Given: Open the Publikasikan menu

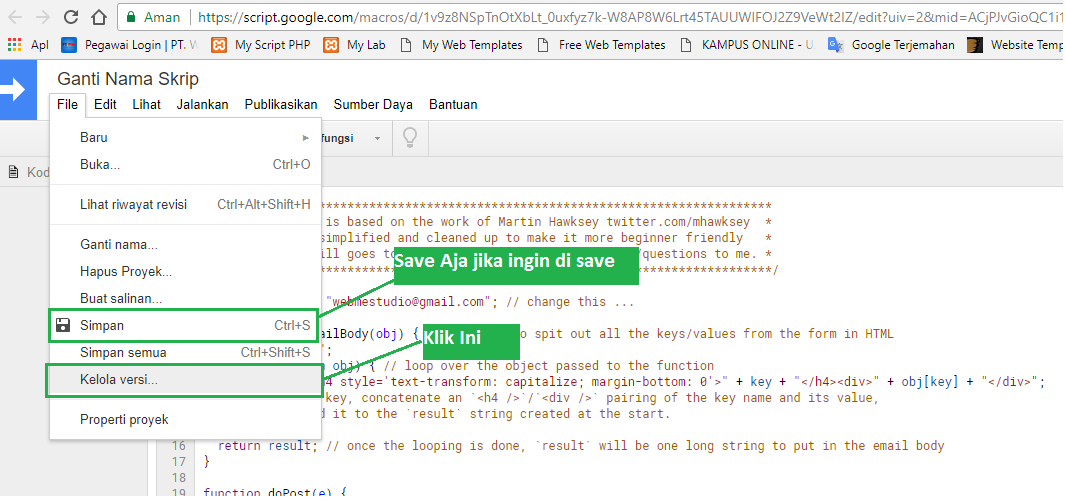Looking at the screenshot, I should coord(281,104).
